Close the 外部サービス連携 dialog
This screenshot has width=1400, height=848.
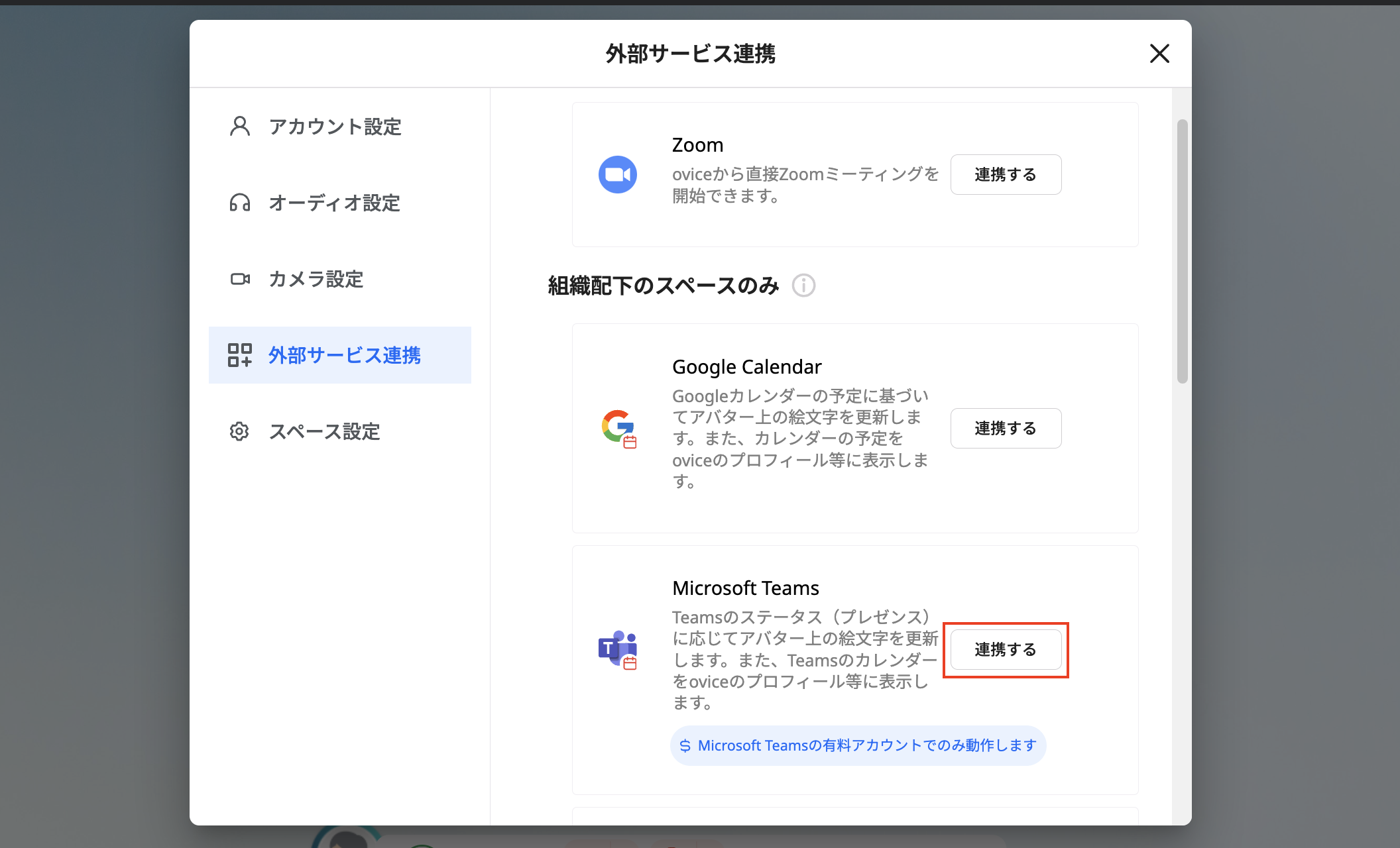(1159, 54)
